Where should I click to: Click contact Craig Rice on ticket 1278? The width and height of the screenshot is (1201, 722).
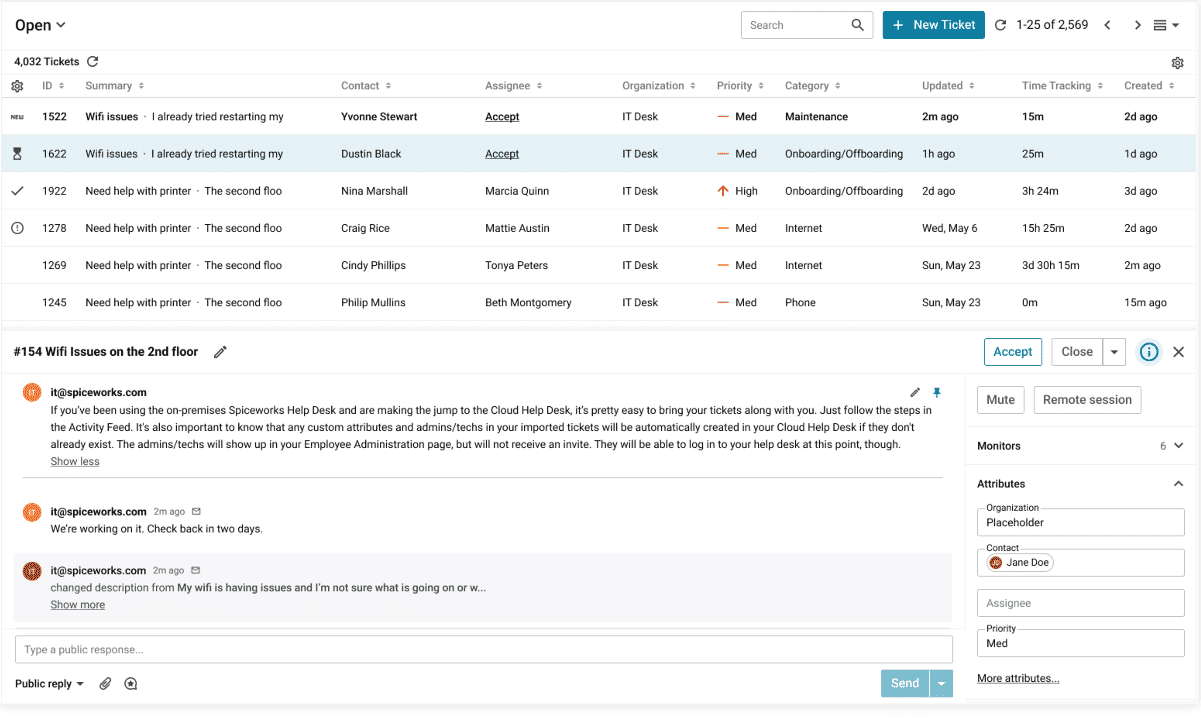365,228
